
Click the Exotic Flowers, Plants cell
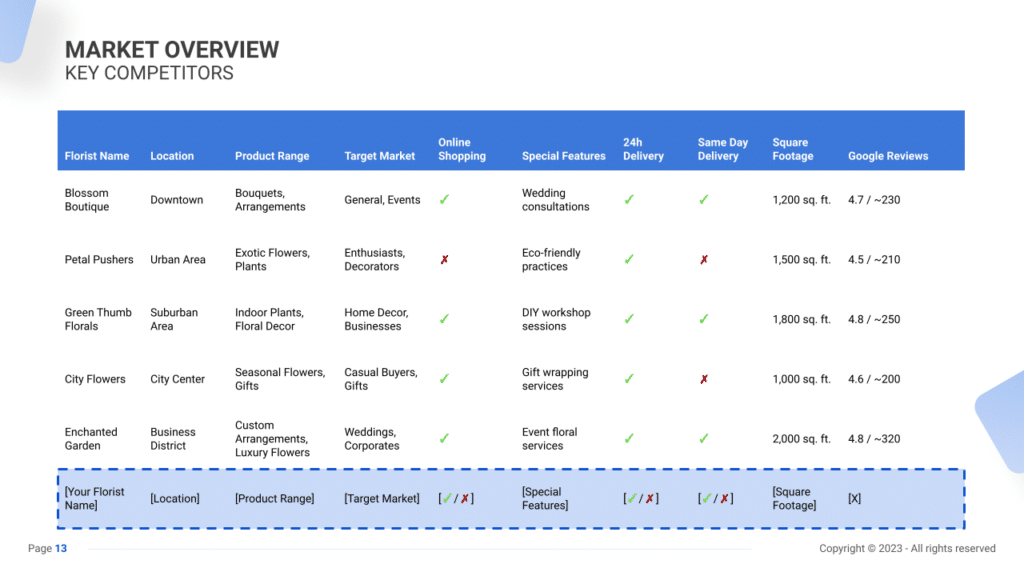[x=272, y=260]
